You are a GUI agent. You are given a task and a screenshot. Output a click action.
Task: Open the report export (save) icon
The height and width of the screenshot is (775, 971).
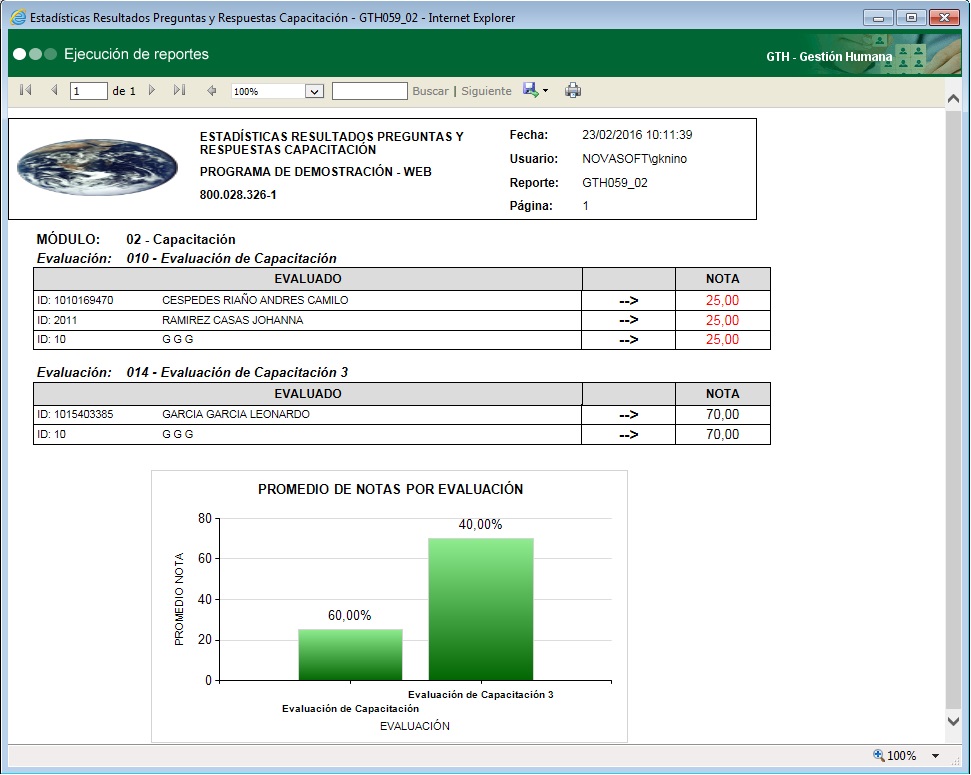pos(529,90)
